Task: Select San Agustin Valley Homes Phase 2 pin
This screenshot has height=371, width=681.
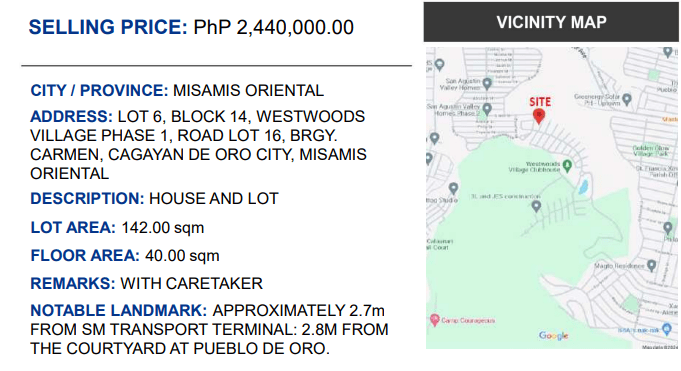Action: coord(487,109)
